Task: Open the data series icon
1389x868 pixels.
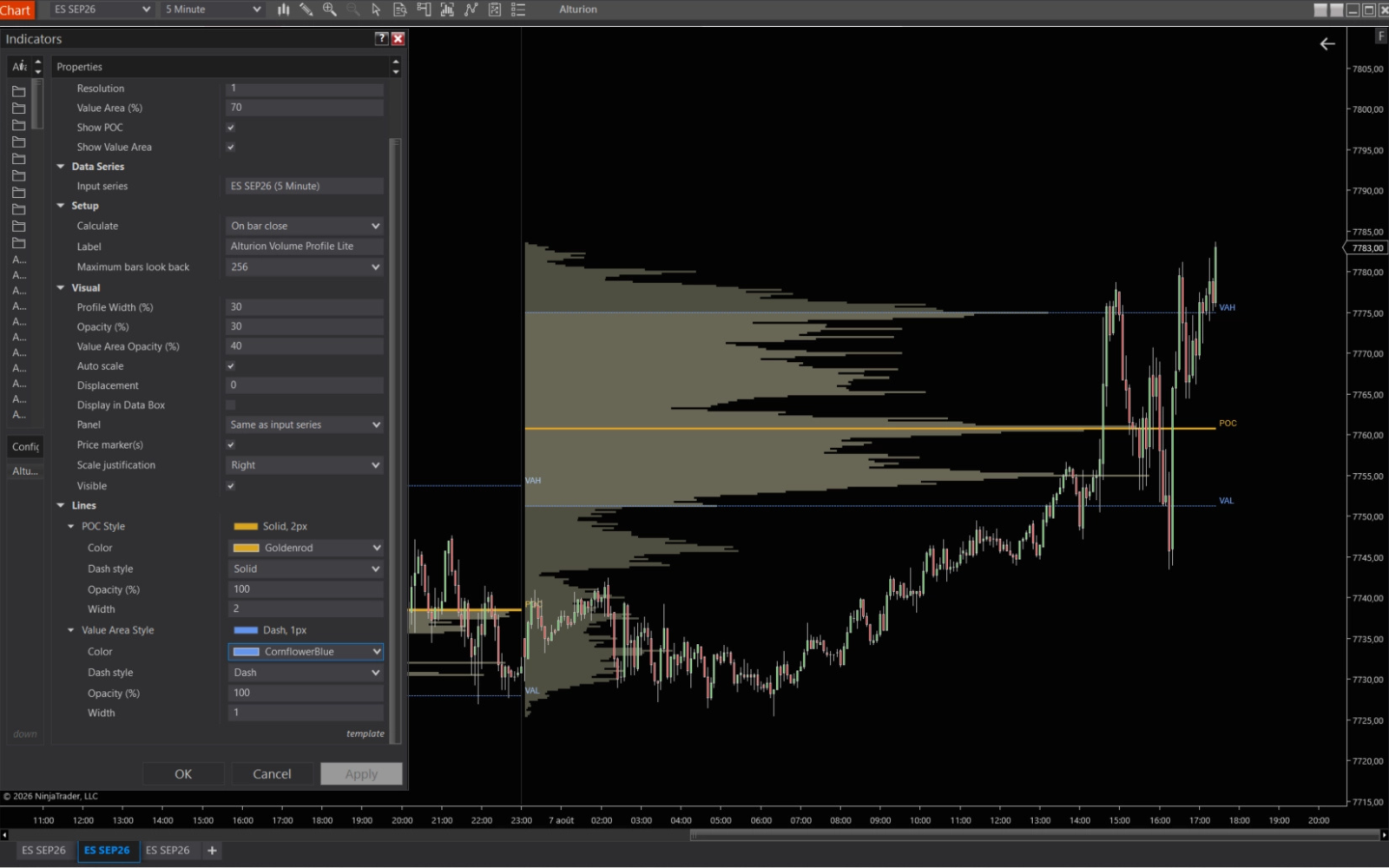Action: coord(447,10)
